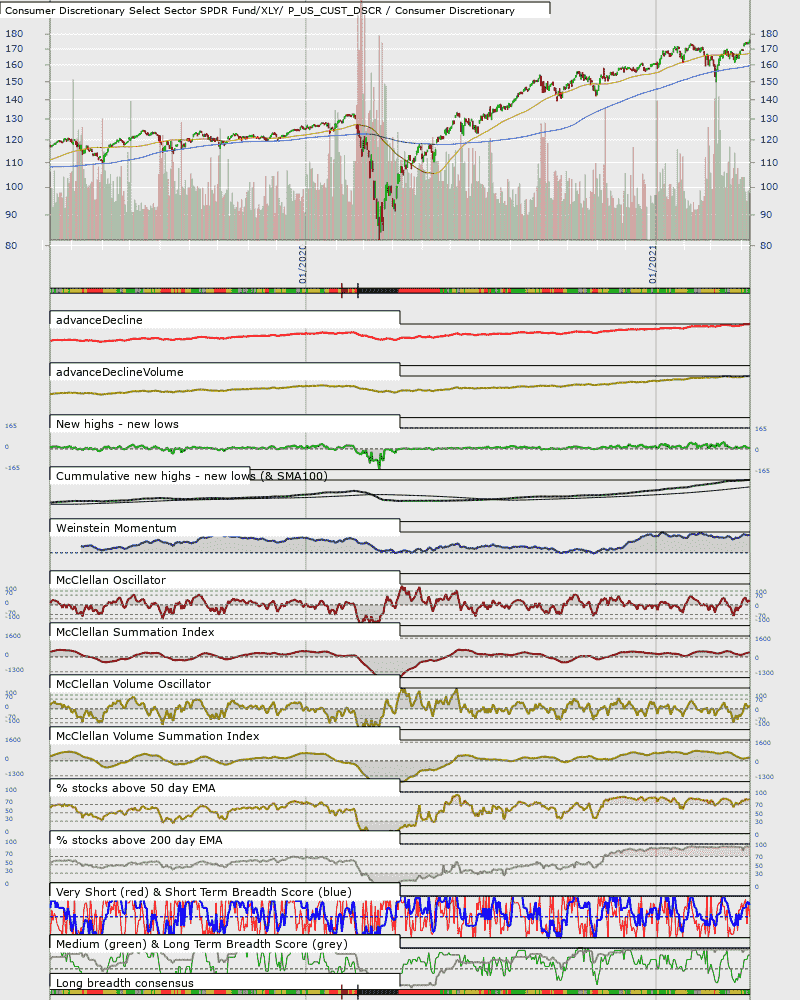Click the 01/2021 date marker on time axis
Screen dimensions: 800x1000
[x=653, y=264]
